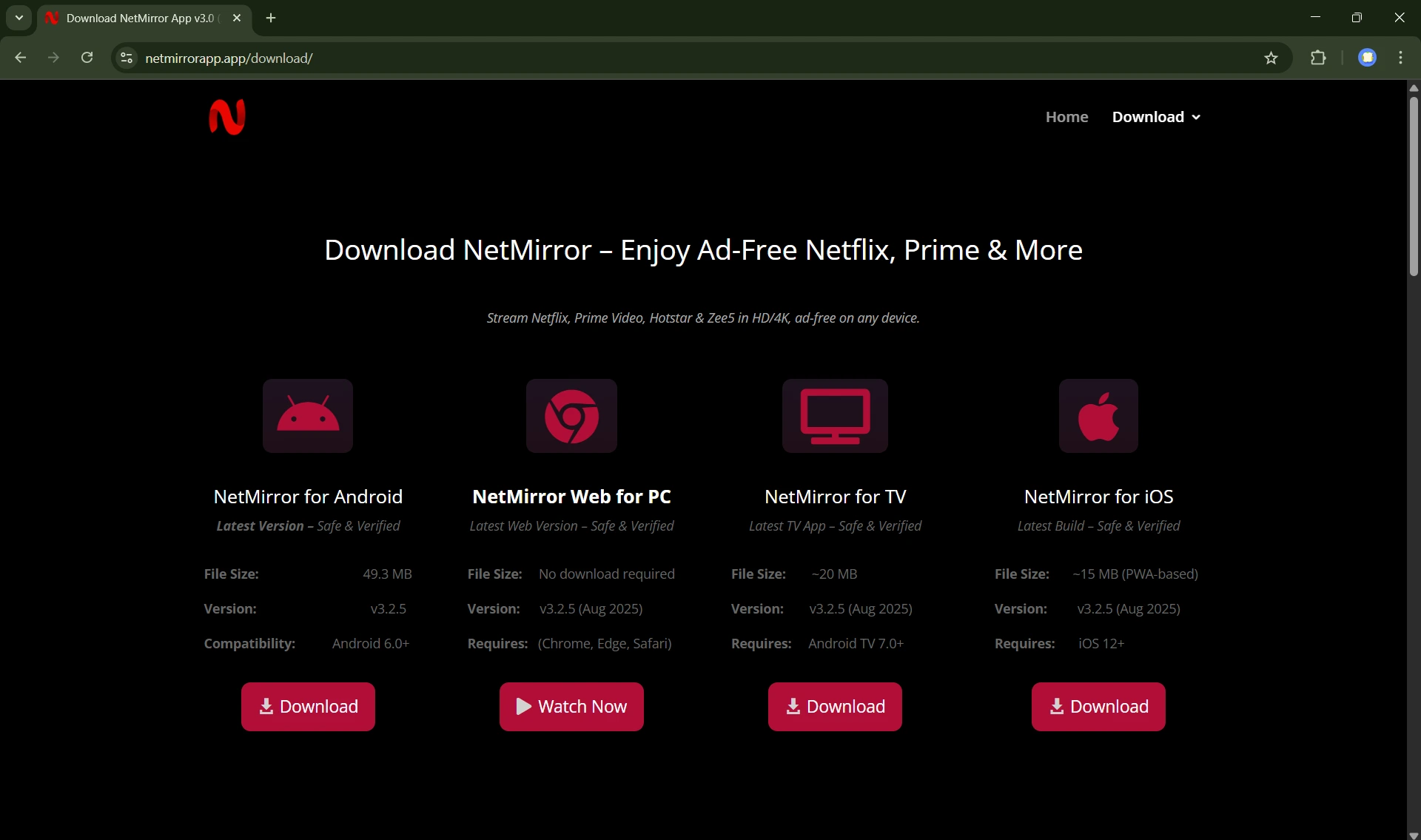Screen dimensions: 1421x840
Task: Click the NetMirror for iOS heading
Action: pos(1098,497)
